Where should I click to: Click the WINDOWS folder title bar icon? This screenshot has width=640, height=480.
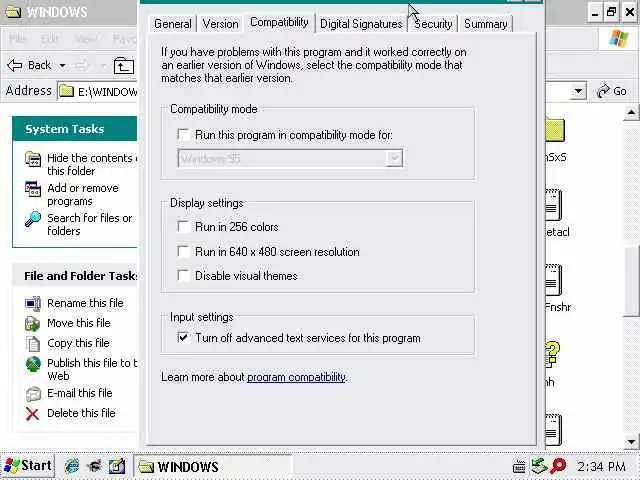[13, 11]
